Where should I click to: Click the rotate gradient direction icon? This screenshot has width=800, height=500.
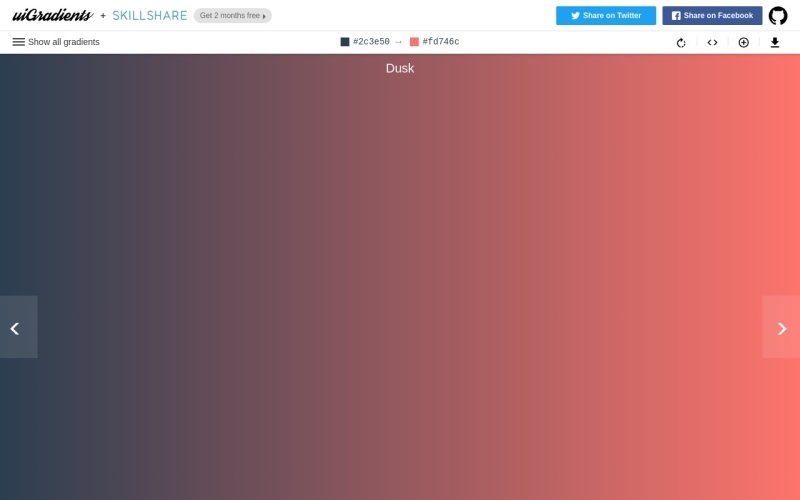[x=681, y=42]
